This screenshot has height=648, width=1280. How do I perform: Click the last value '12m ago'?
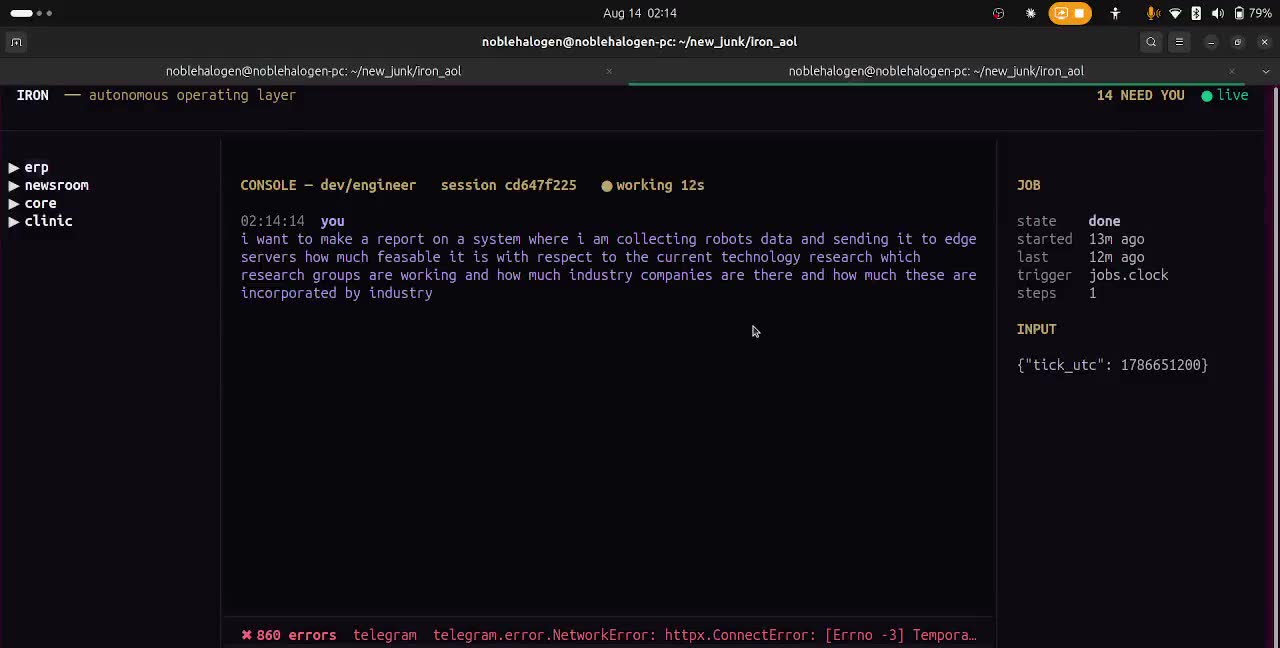click(x=1116, y=258)
